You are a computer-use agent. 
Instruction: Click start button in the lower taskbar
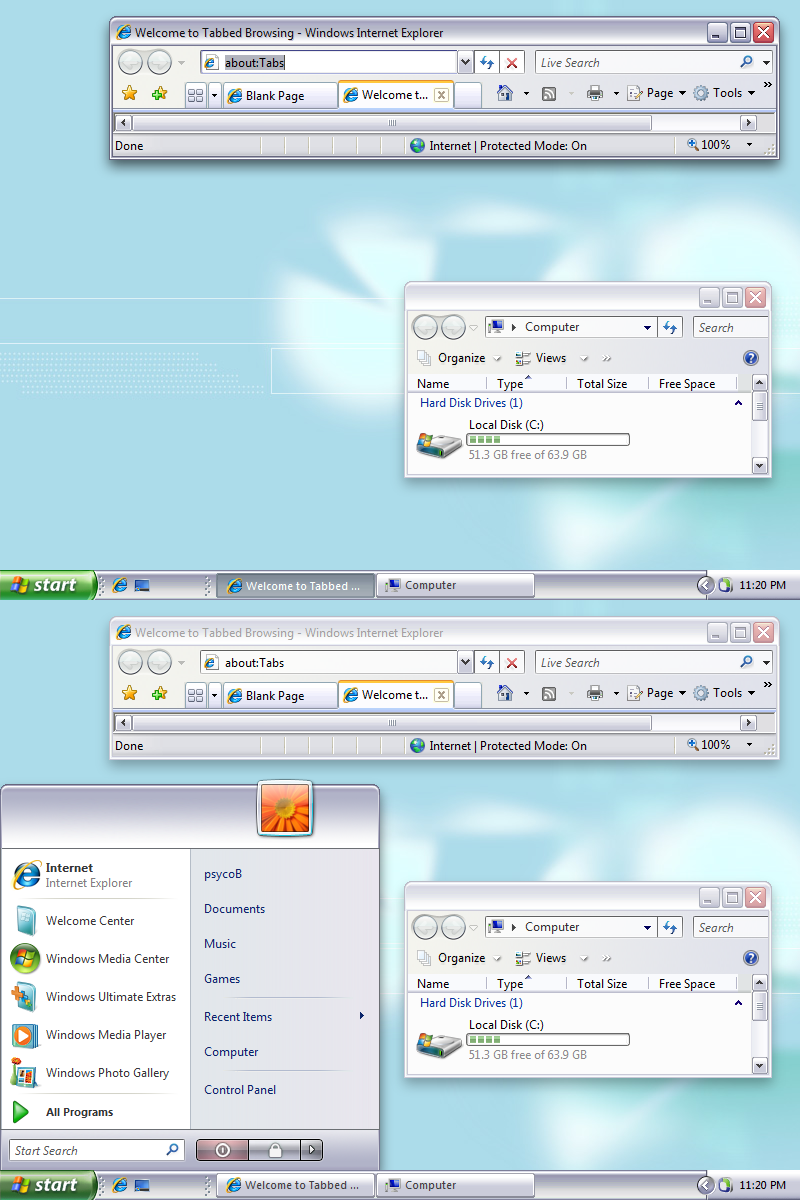point(47,1185)
